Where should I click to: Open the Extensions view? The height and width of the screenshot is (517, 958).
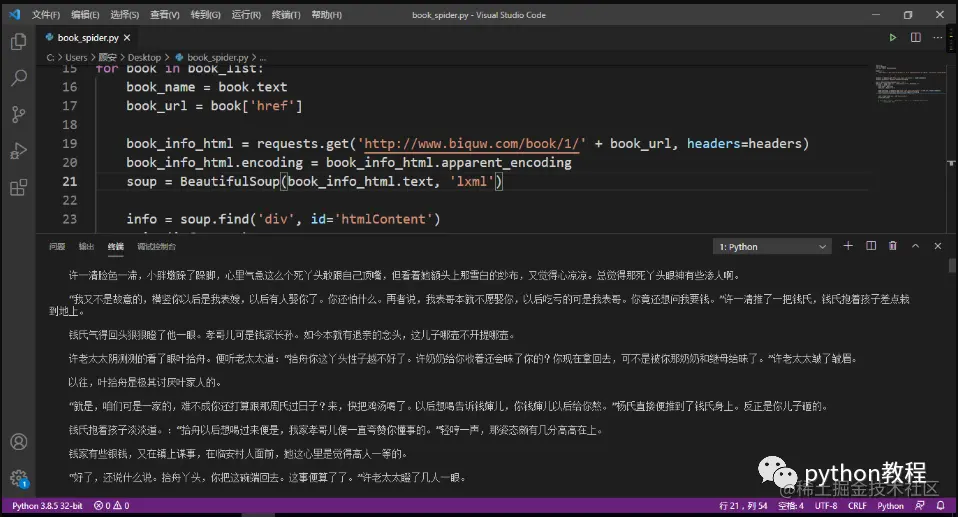tap(18, 188)
